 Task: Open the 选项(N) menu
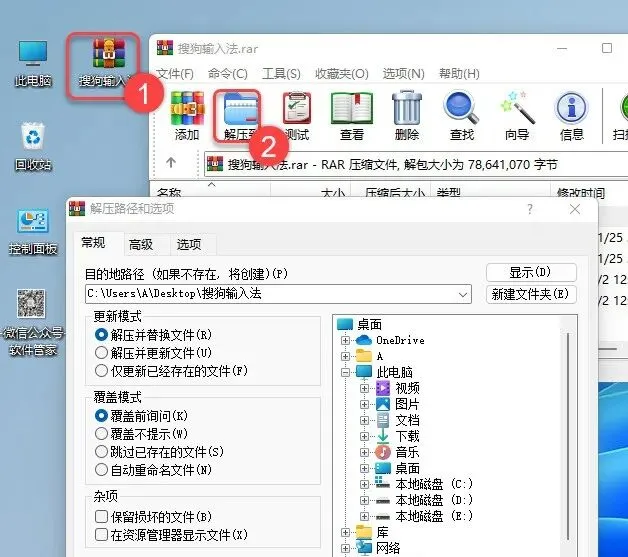[403, 74]
